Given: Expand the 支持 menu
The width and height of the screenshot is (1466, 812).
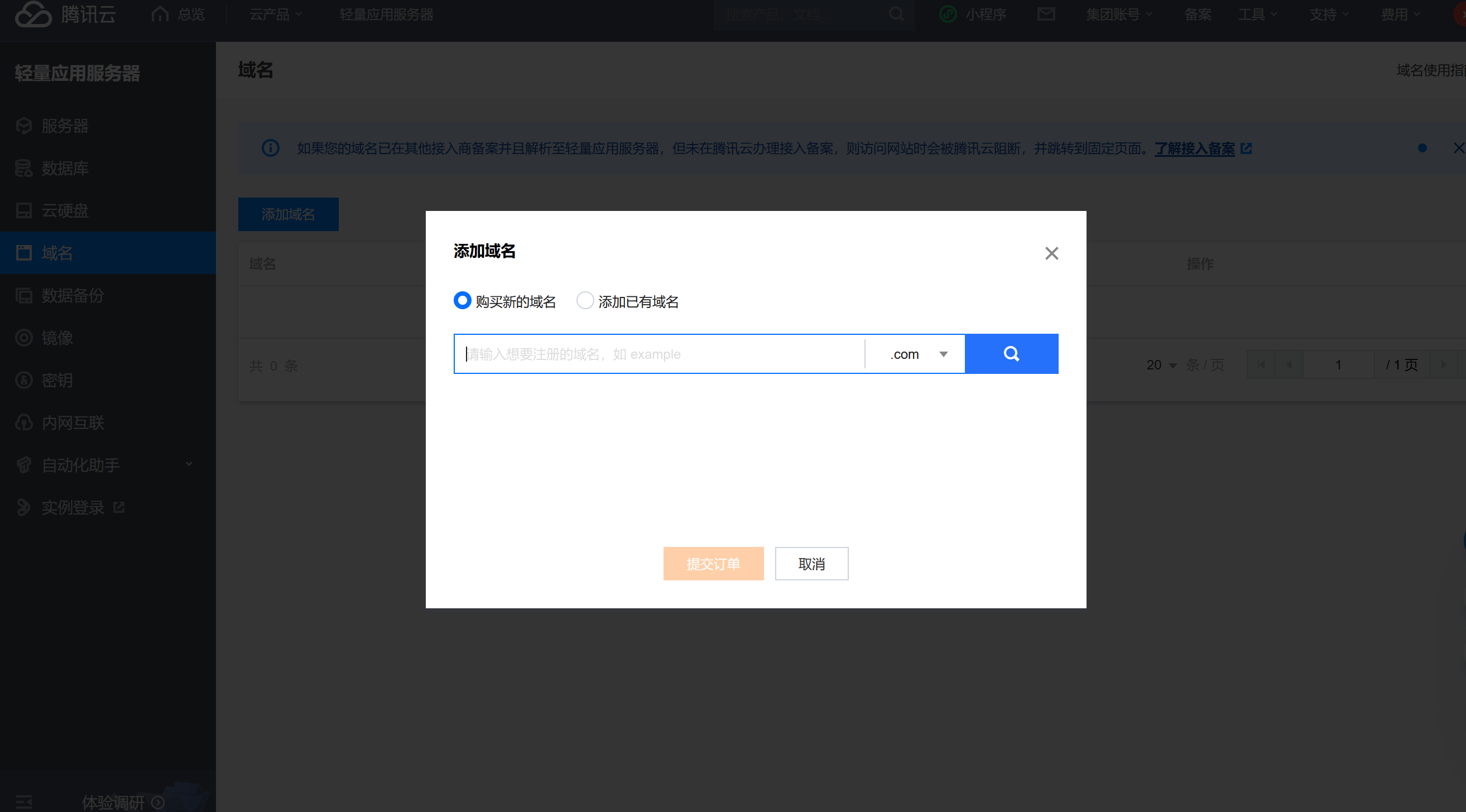Looking at the screenshot, I should tap(1329, 14).
